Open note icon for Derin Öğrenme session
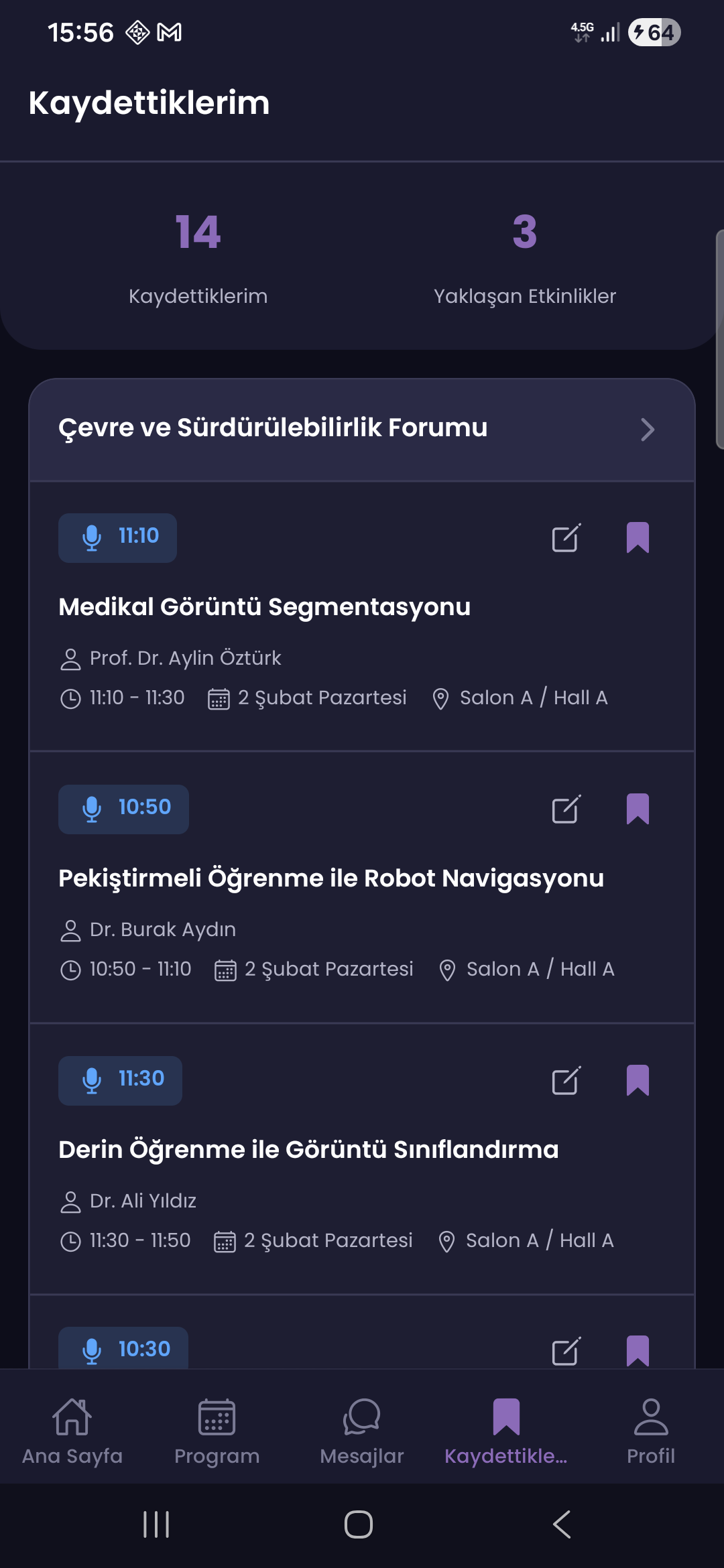The height and width of the screenshot is (1568, 724). (x=566, y=1081)
